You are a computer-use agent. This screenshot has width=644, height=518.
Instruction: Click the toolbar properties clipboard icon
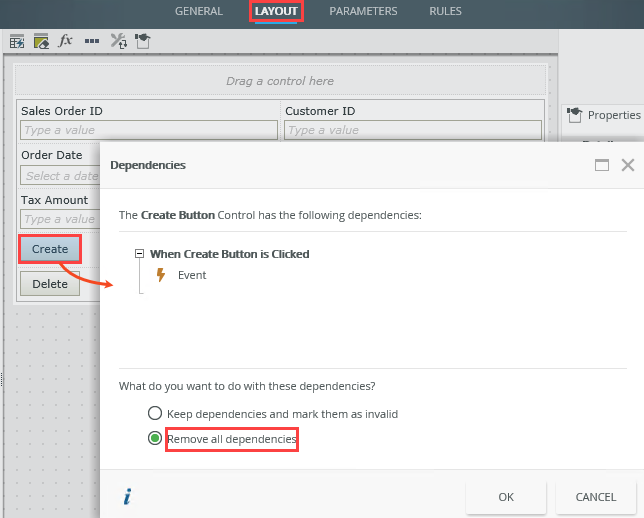(x=143, y=41)
